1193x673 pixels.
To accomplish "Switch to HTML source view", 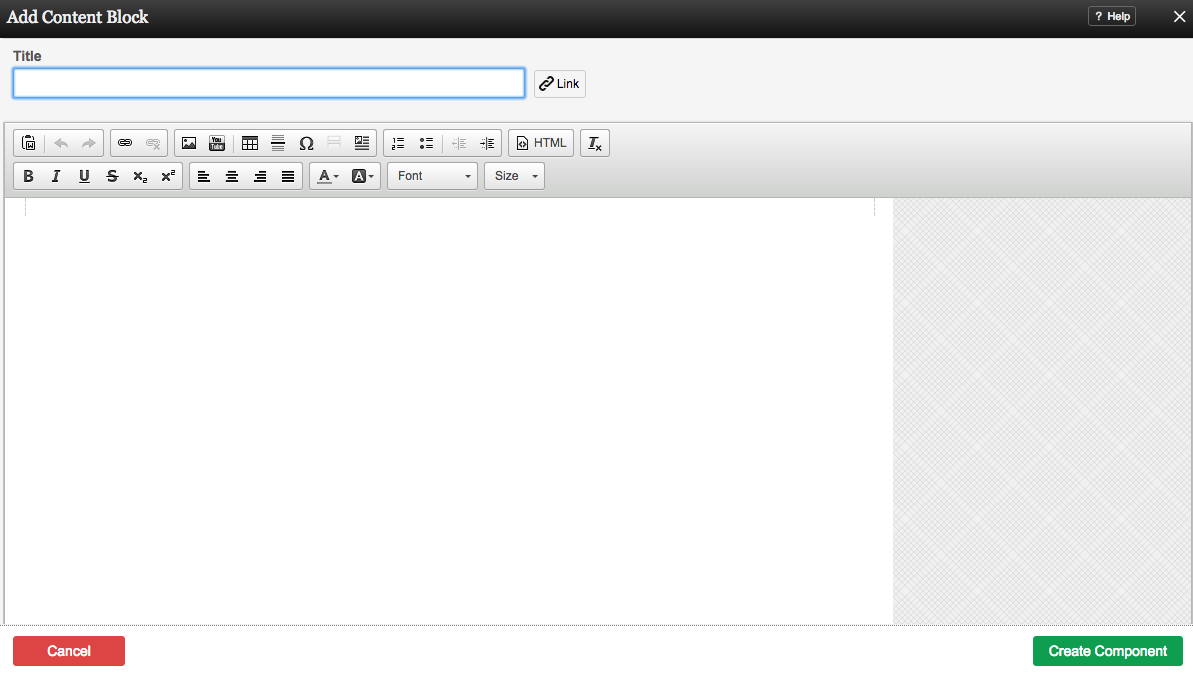I will click(x=541, y=143).
